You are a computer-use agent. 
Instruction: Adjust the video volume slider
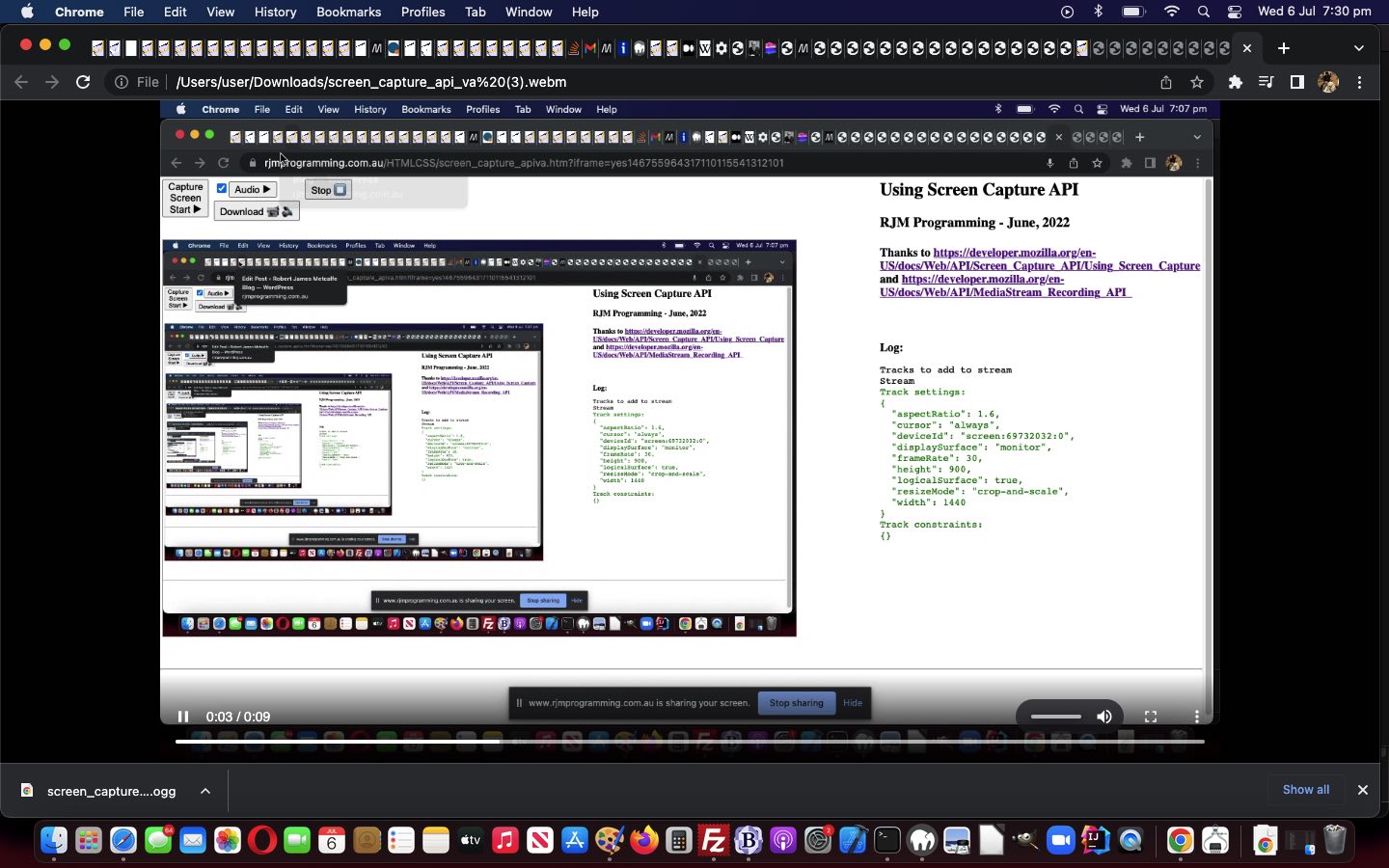pyautogui.click(x=1056, y=717)
